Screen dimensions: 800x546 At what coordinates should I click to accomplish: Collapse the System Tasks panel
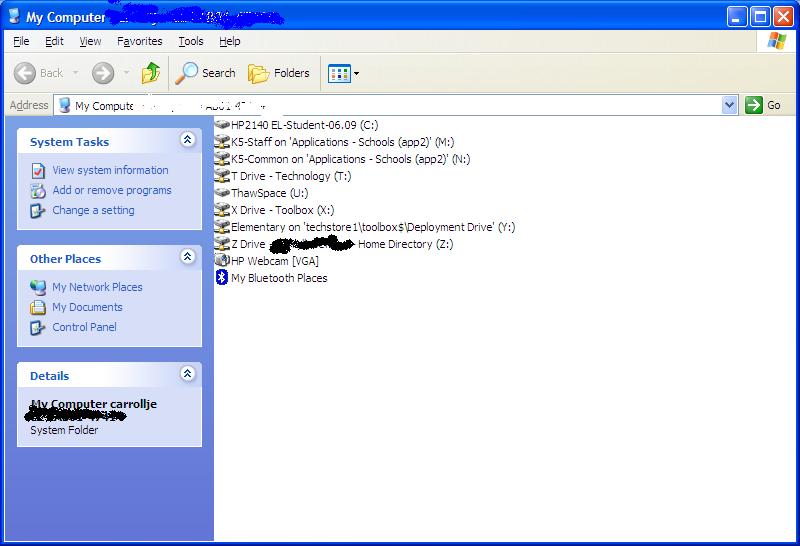[187, 141]
